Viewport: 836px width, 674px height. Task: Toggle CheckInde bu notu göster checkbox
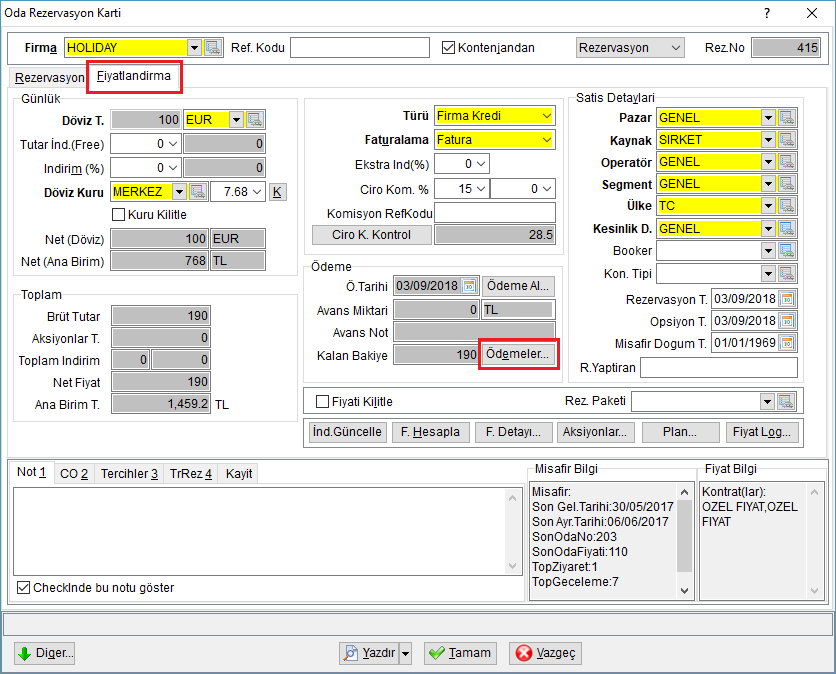(x=23, y=588)
